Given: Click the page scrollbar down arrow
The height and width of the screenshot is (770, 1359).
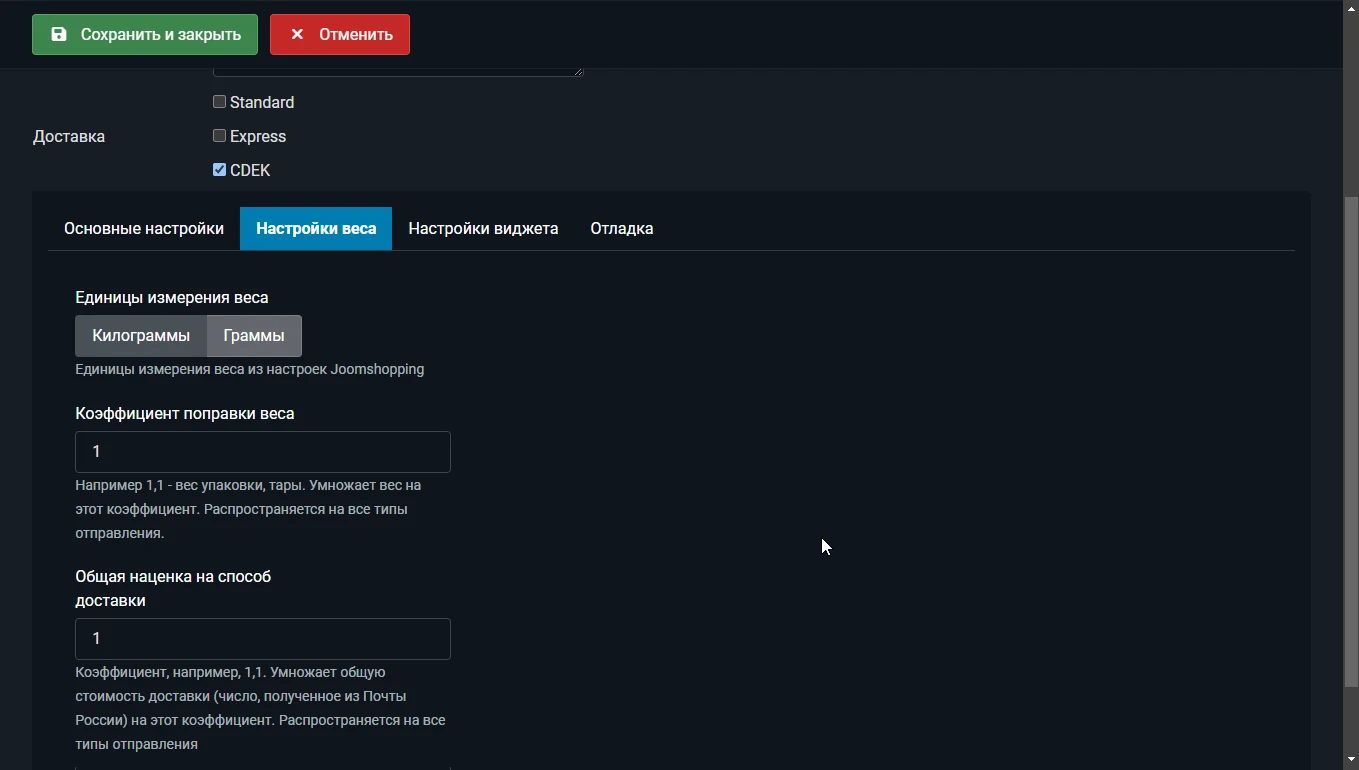Looking at the screenshot, I should tap(1350, 760).
